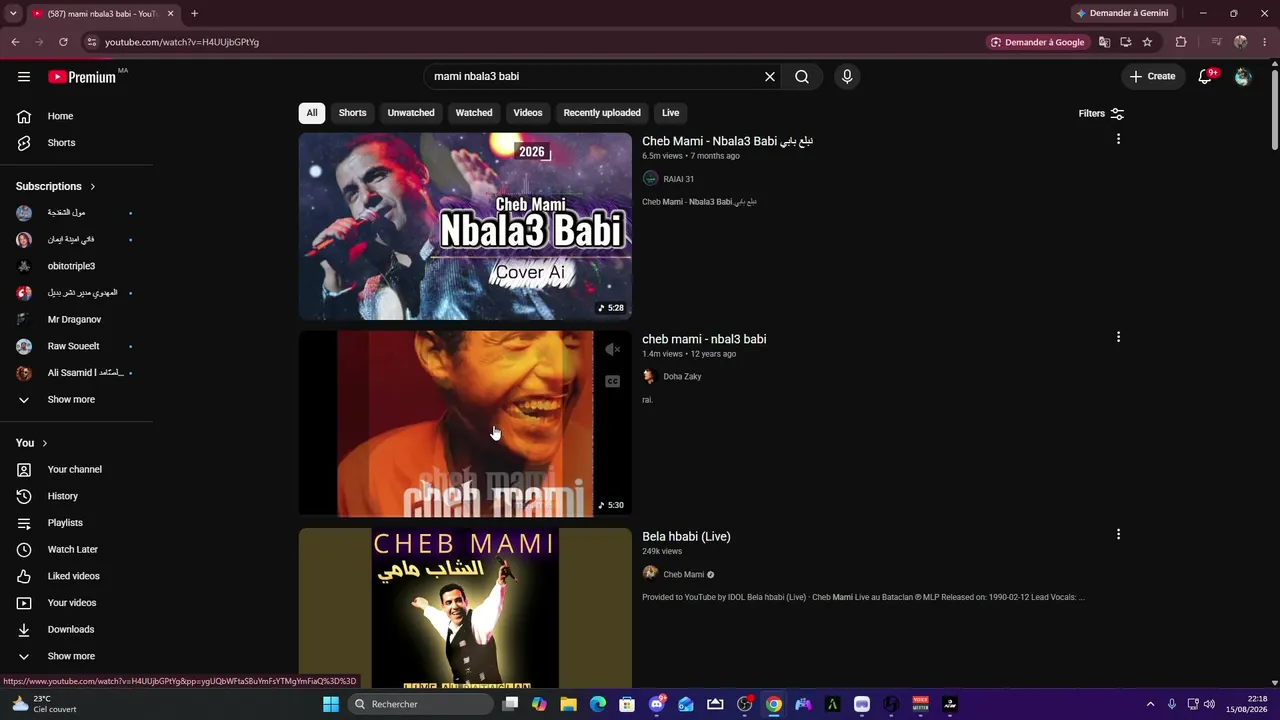Select the Live filter chip

[671, 113]
